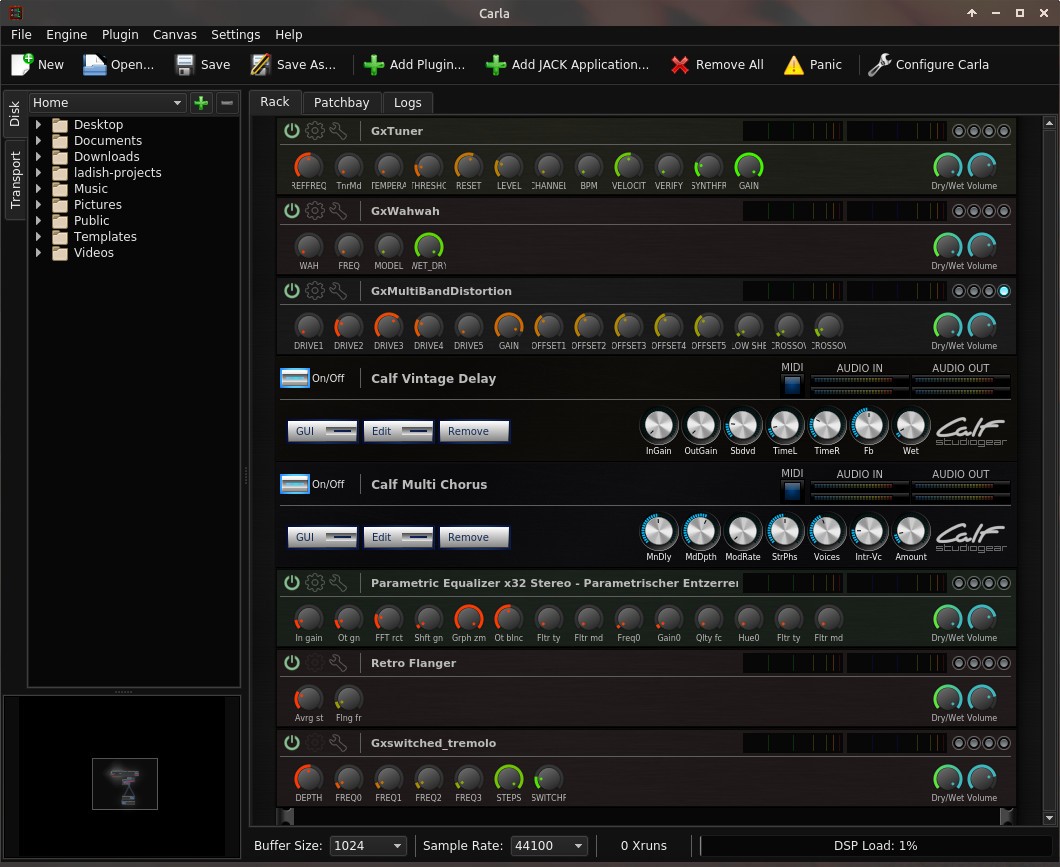This screenshot has width=1060, height=867.
Task: Toggle Gxswitched_tremolo power button
Action: pyautogui.click(x=291, y=743)
